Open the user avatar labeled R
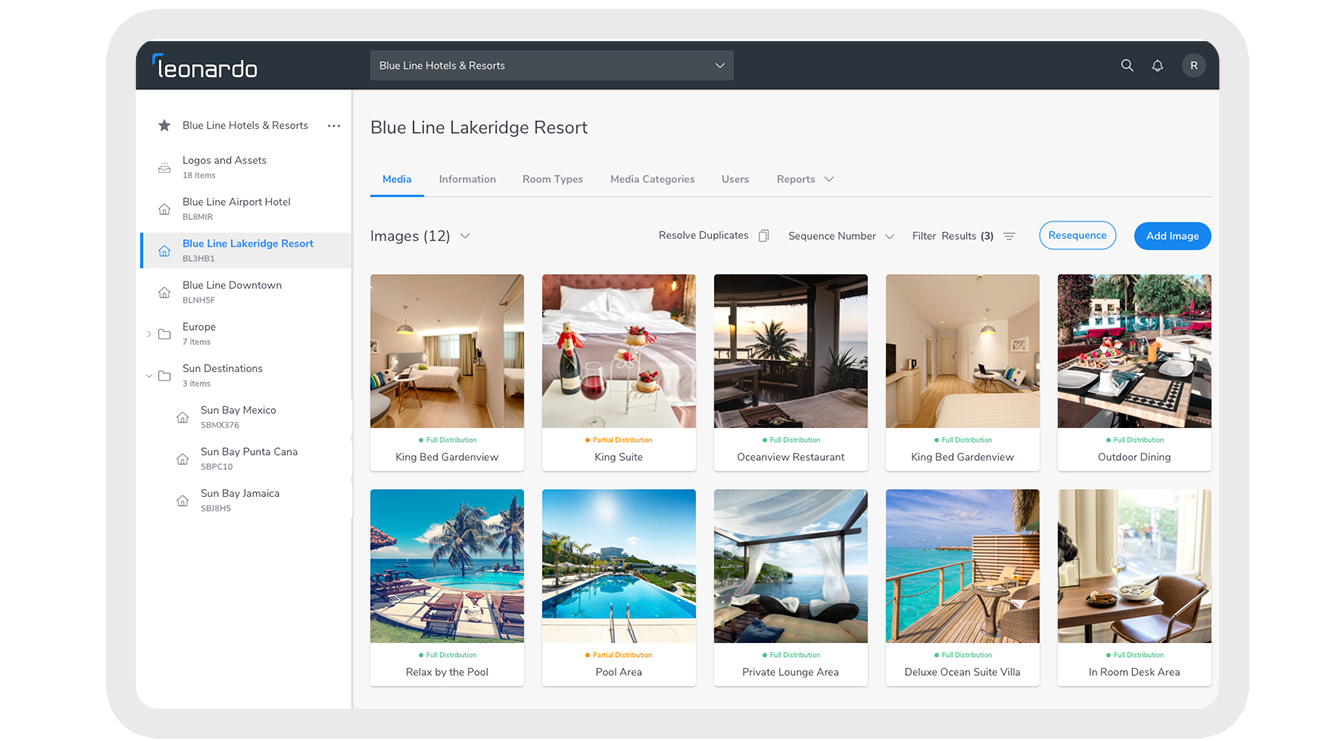1342x741 pixels. [1194, 65]
